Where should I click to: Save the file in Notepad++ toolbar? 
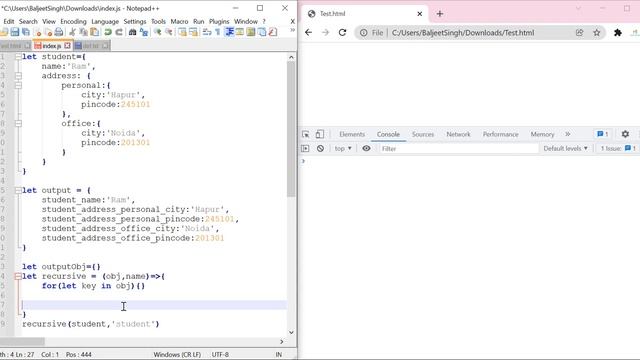(x=15, y=32)
